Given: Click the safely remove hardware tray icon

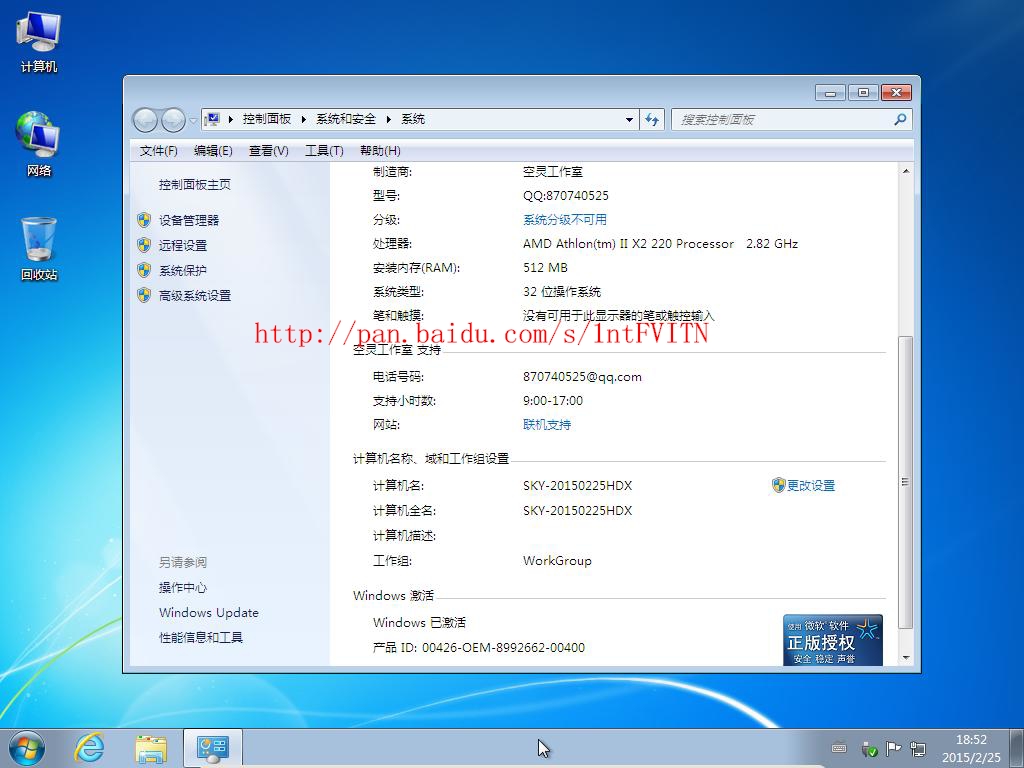Looking at the screenshot, I should (x=869, y=749).
